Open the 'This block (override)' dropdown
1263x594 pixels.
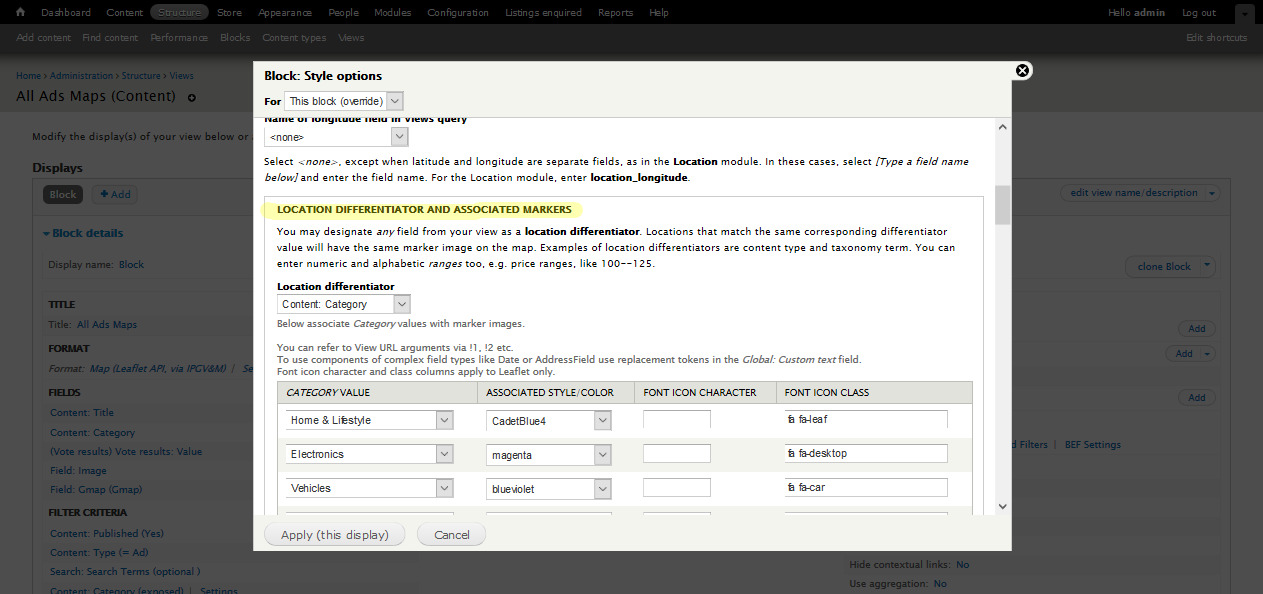pyautogui.click(x=343, y=101)
